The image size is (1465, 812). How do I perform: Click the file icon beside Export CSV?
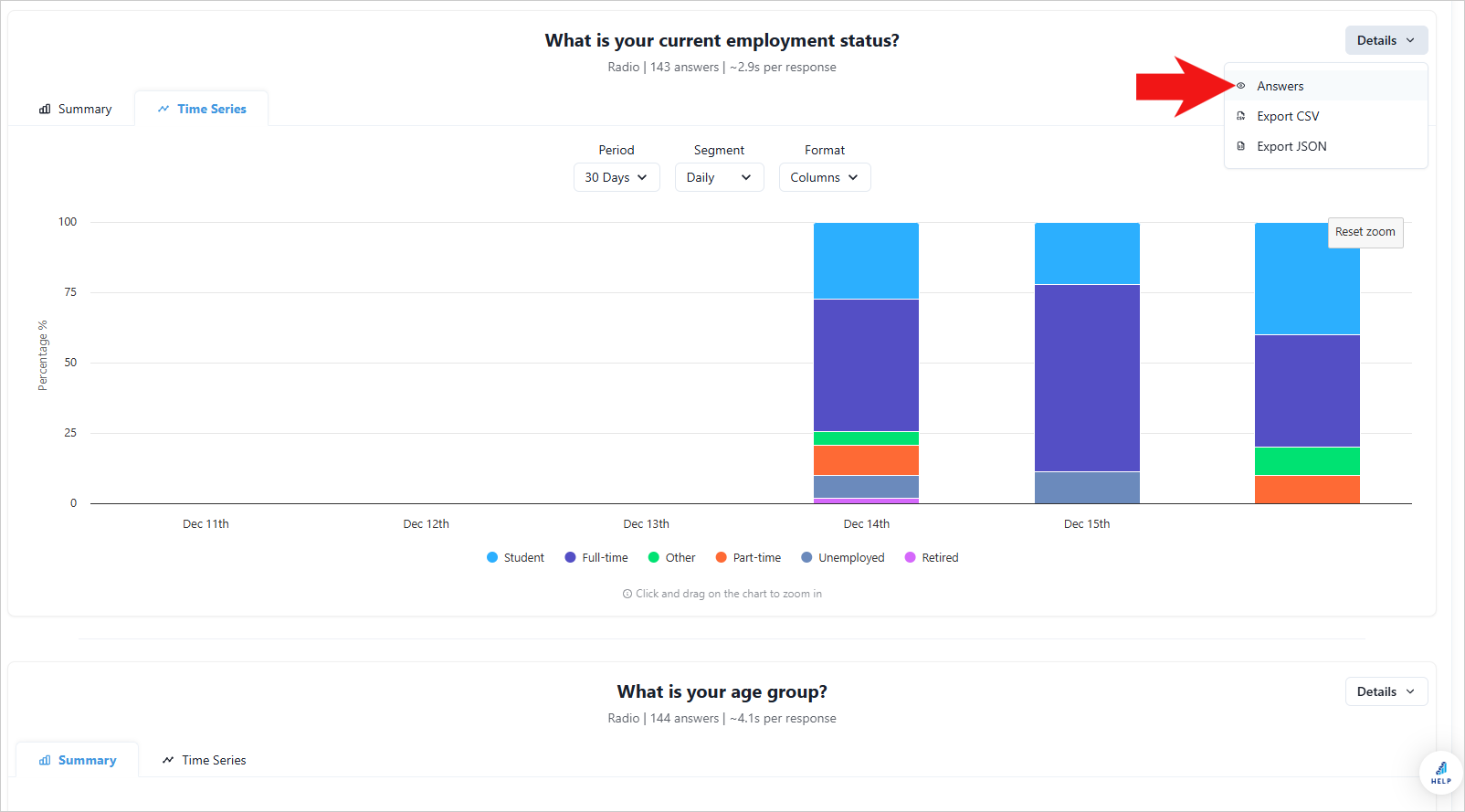tap(1240, 116)
